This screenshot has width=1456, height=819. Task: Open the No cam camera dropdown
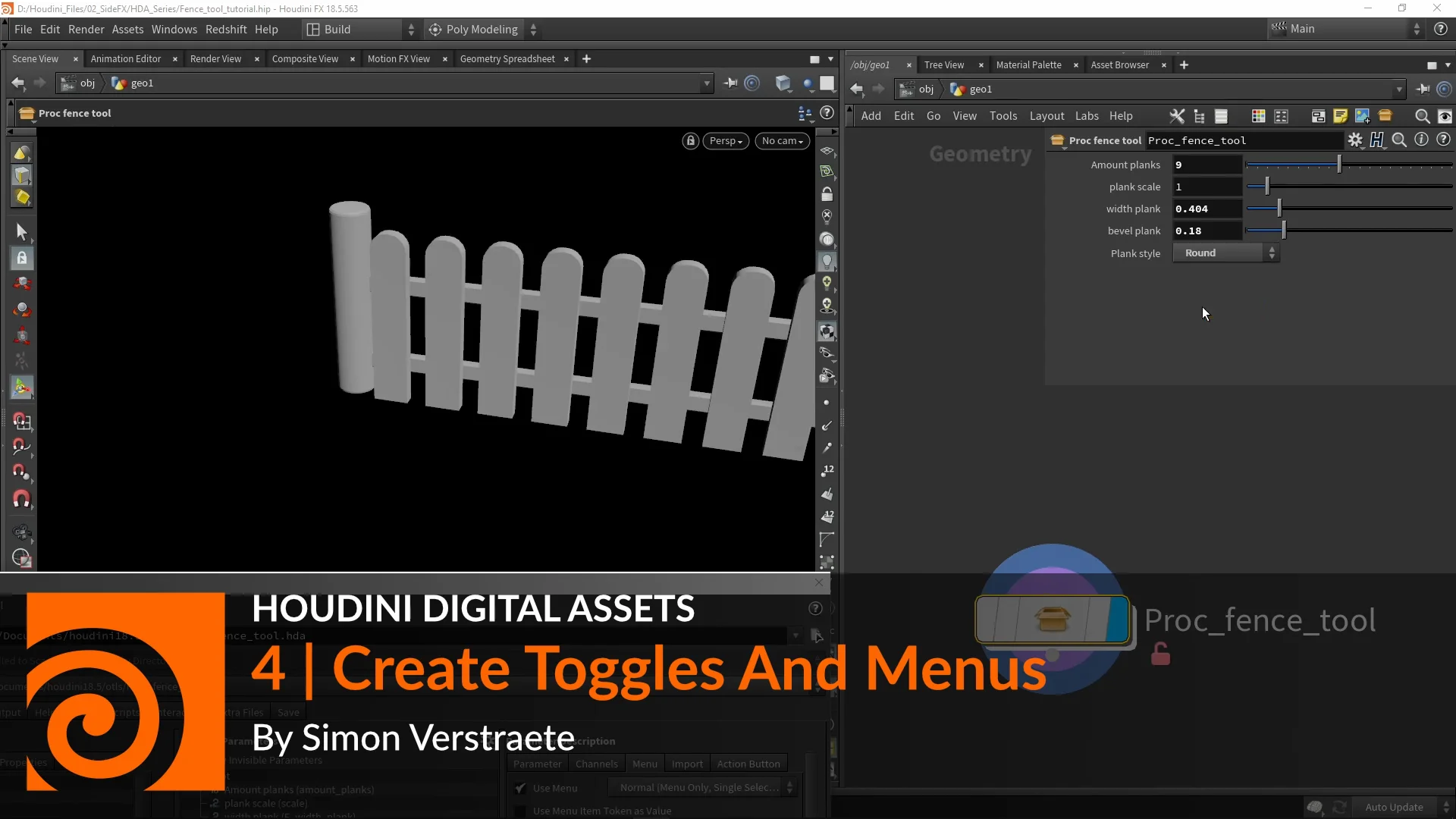click(x=782, y=141)
